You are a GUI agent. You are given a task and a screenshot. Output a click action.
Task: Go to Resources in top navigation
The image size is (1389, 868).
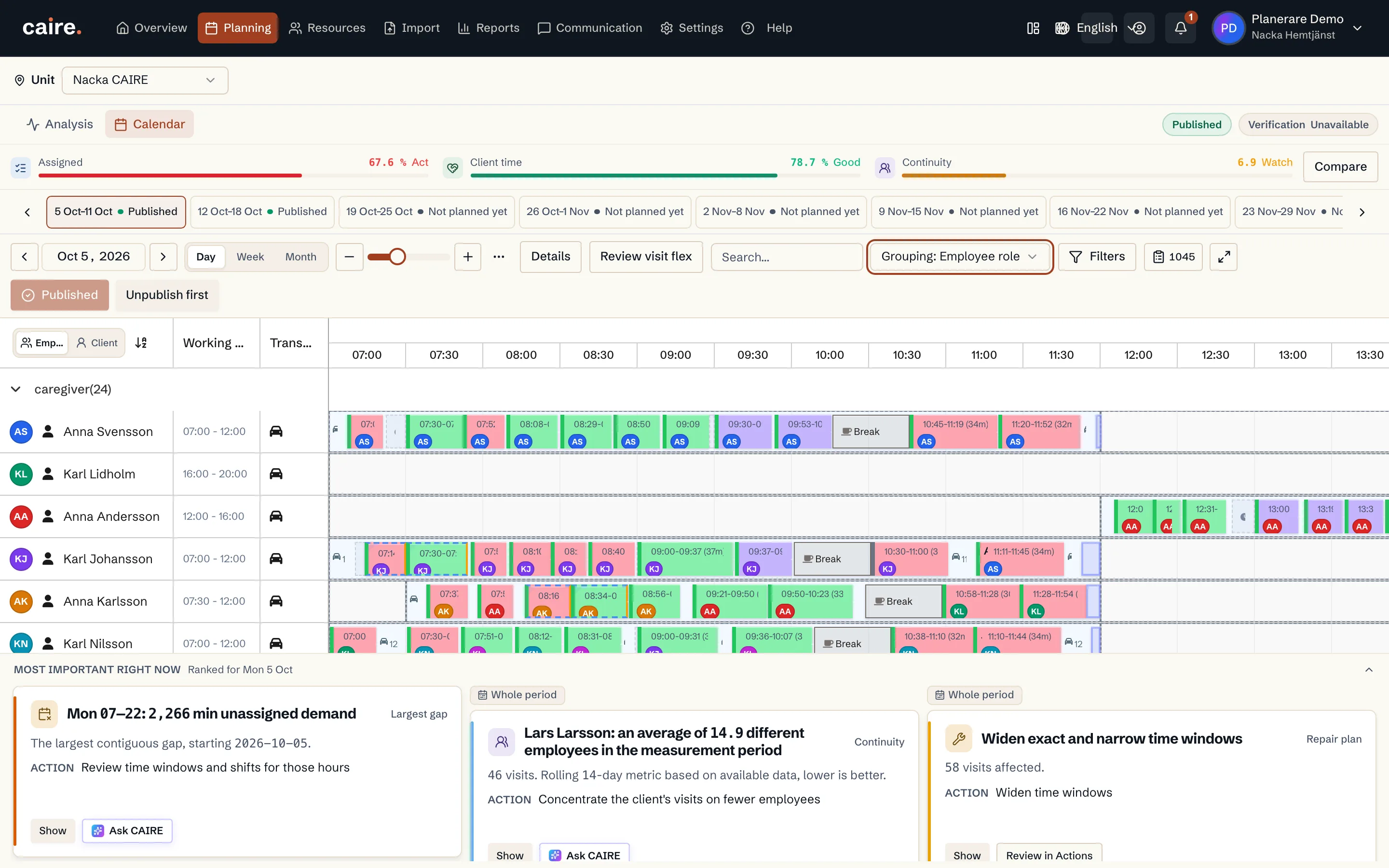coord(327,27)
